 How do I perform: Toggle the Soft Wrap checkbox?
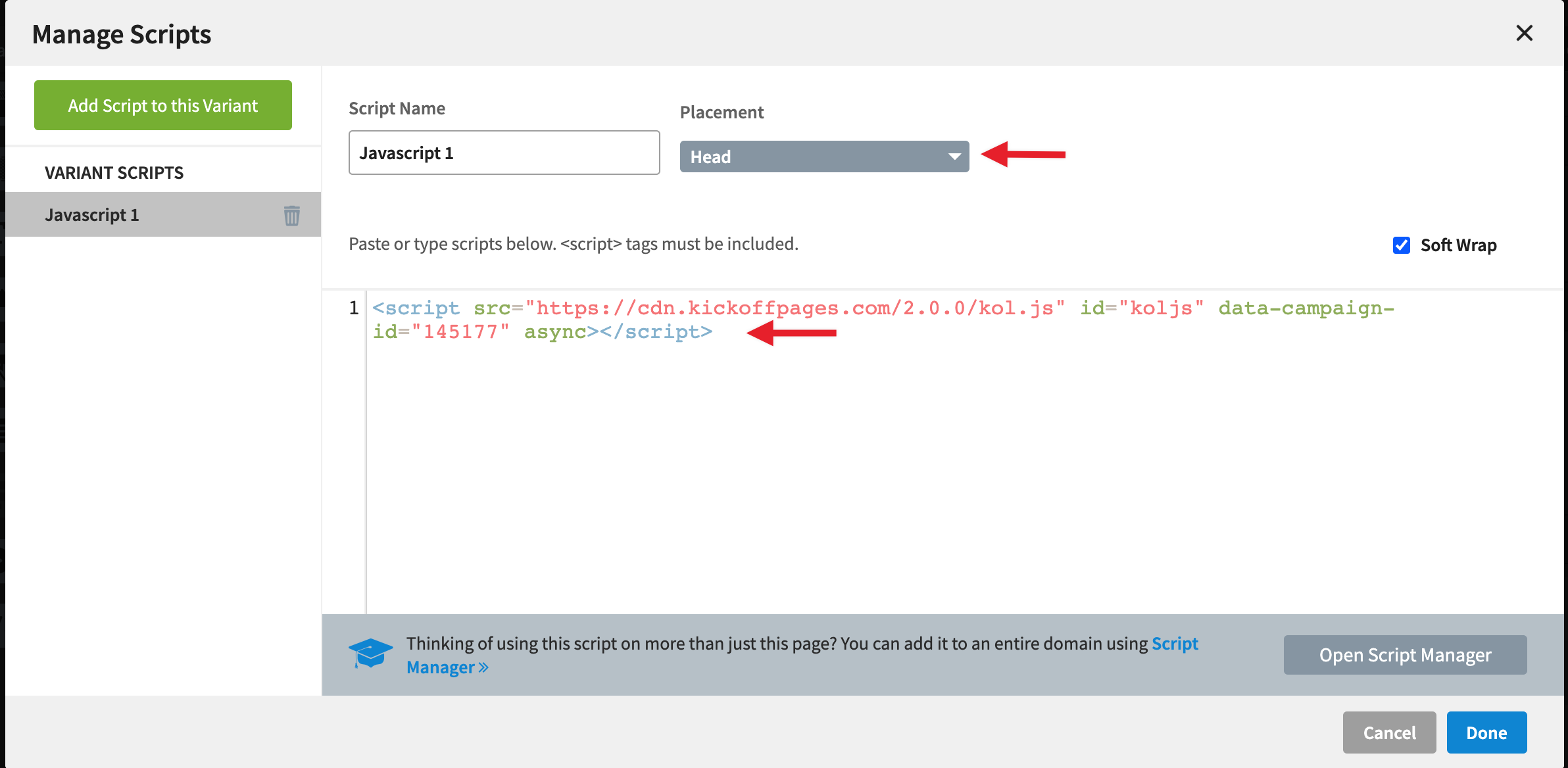click(1402, 245)
